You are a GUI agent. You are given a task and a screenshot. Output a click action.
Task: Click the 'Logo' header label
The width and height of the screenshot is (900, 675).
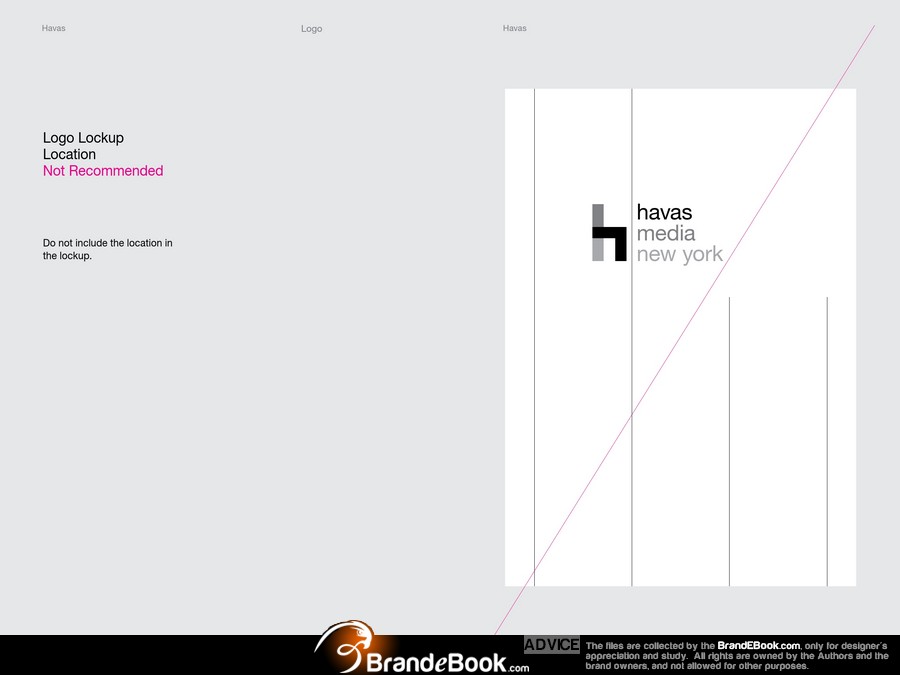pos(311,29)
